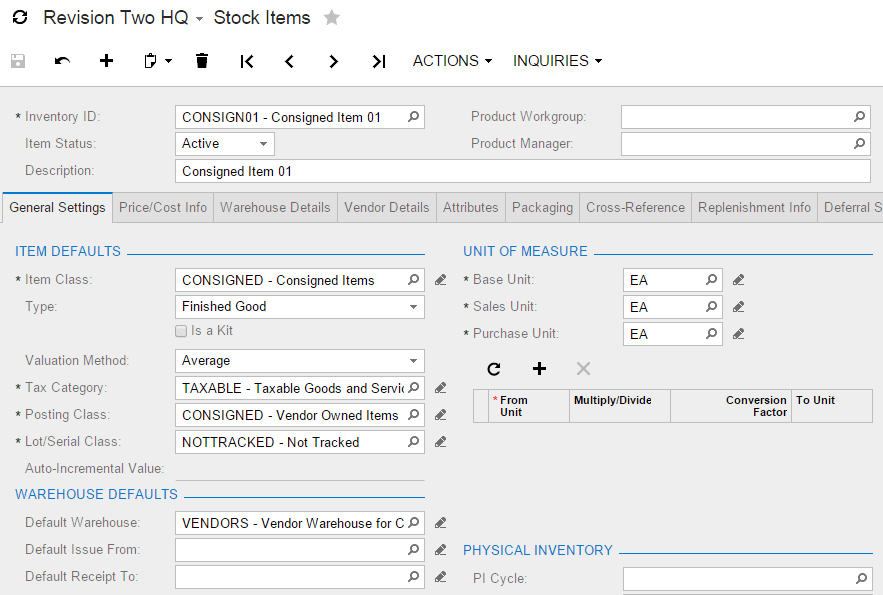Screen dimensions: 883x595
Task: Click the clipboard copy-paste icon
Action: (x=150, y=61)
